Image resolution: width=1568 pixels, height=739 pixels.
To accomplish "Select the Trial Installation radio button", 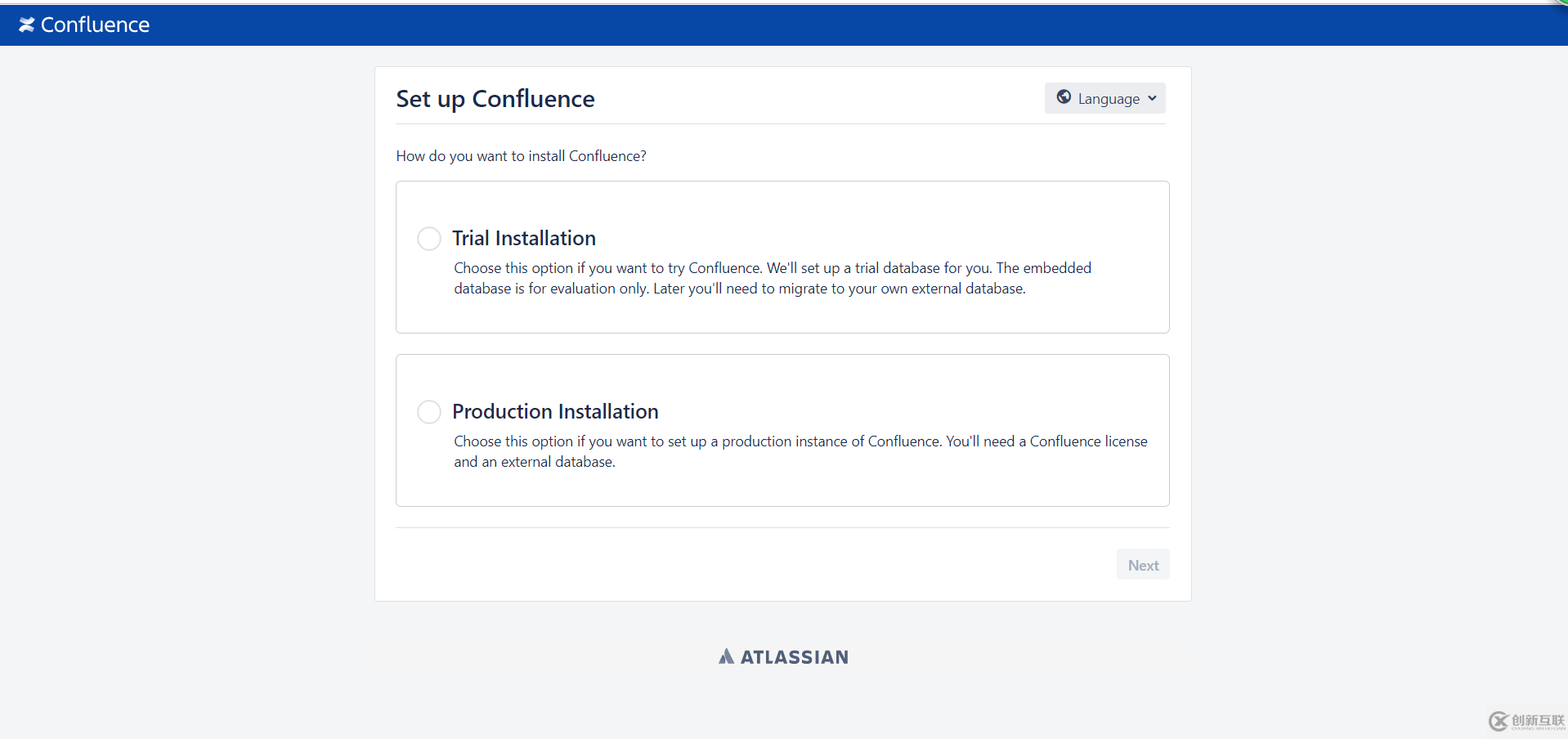I will click(x=429, y=239).
